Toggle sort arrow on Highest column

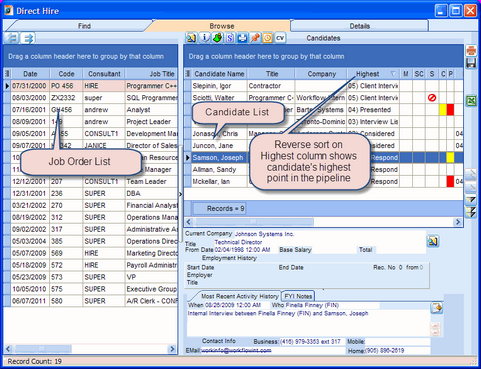[393, 74]
